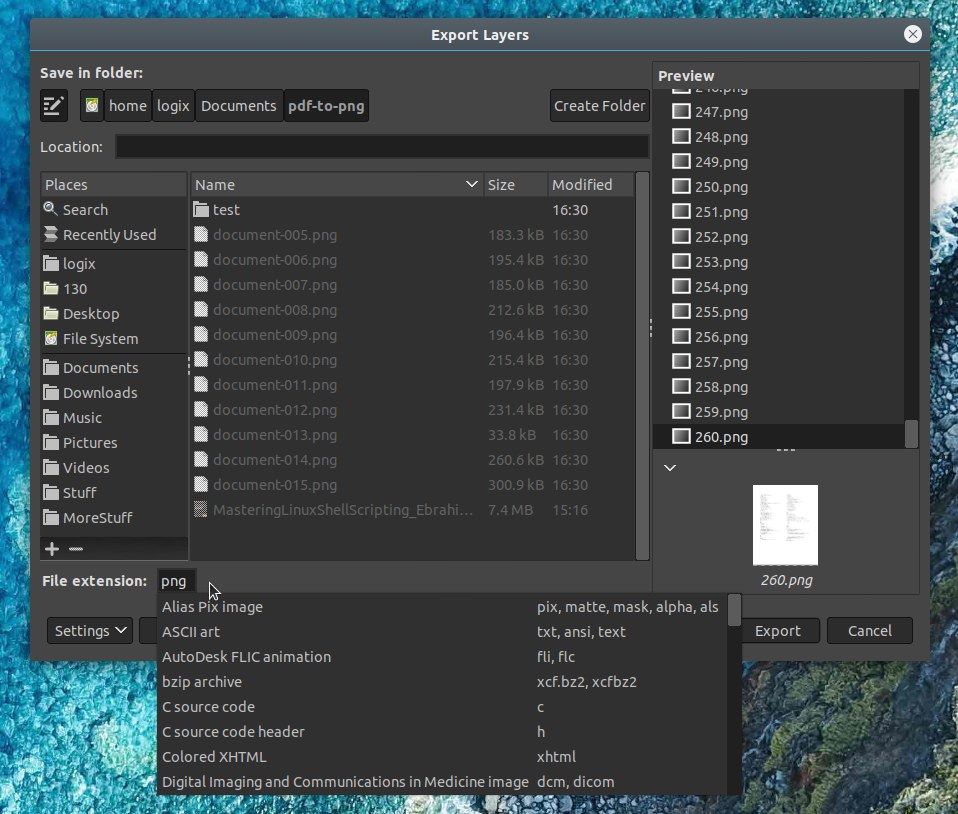Viewport: 958px width, 814px height.
Task: Toggle export of layer 255.png
Action: click(683, 312)
